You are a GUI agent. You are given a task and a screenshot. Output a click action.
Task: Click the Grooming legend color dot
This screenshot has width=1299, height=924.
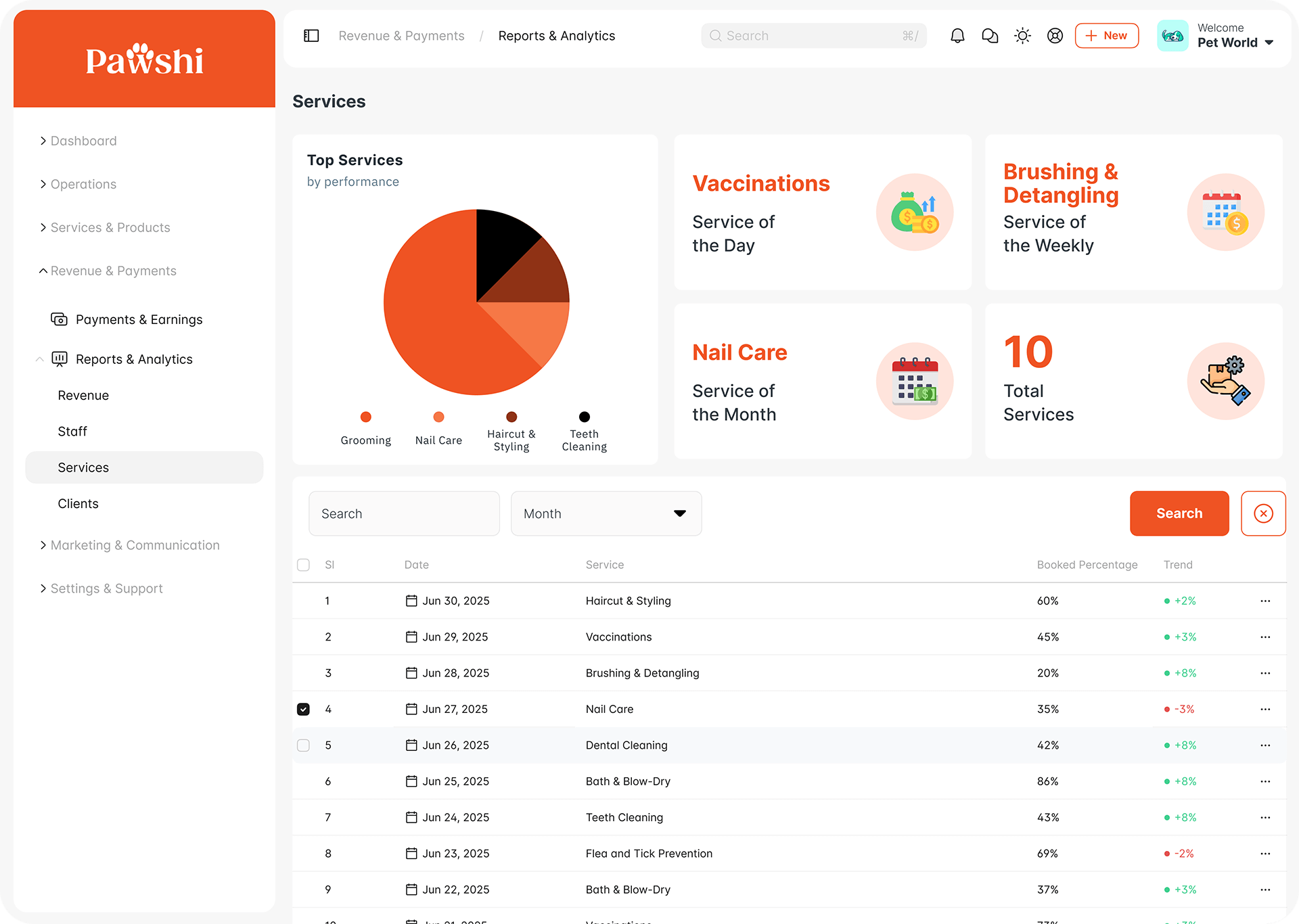(x=366, y=417)
